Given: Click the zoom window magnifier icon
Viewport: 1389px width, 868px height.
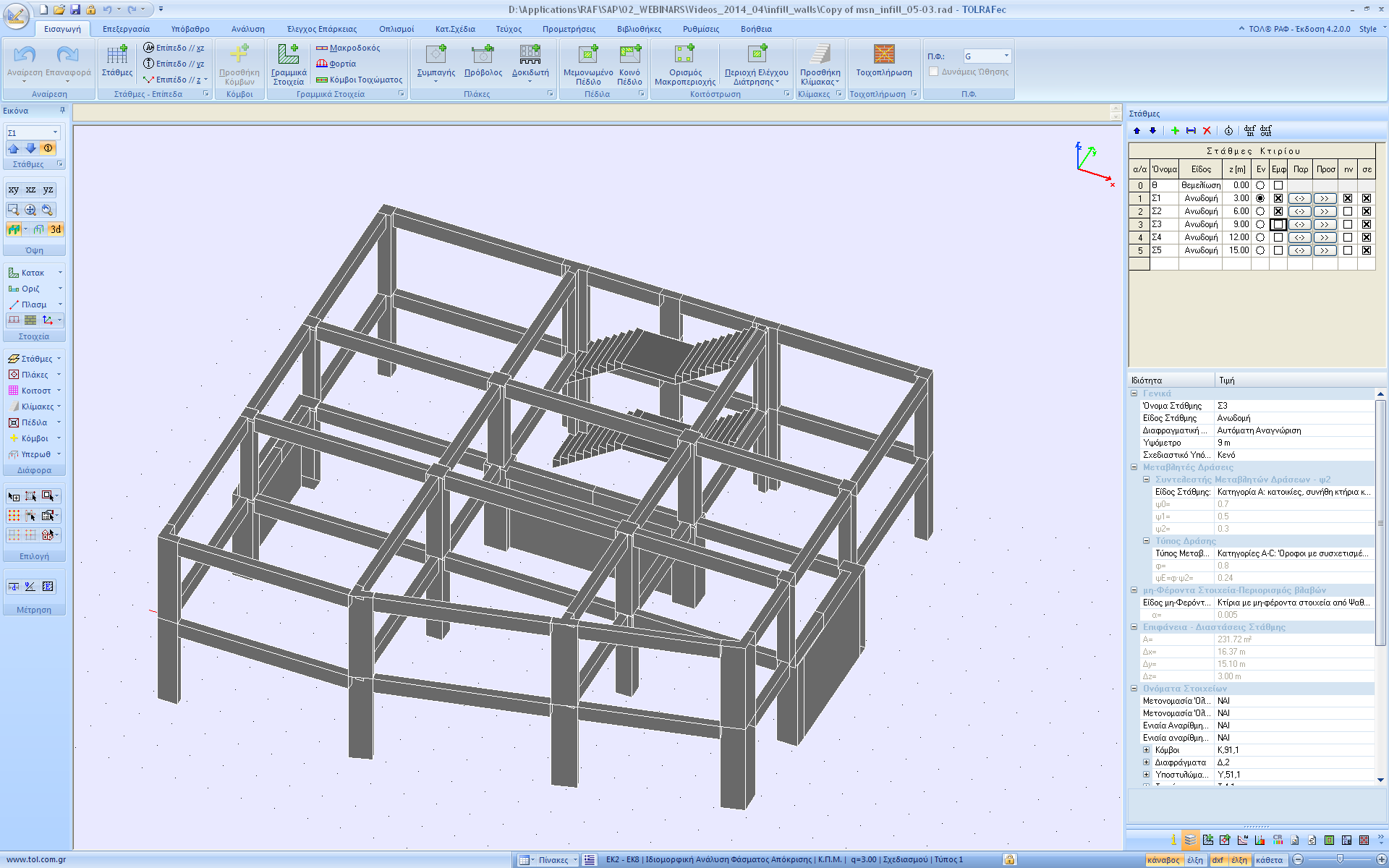Looking at the screenshot, I should point(13,210).
